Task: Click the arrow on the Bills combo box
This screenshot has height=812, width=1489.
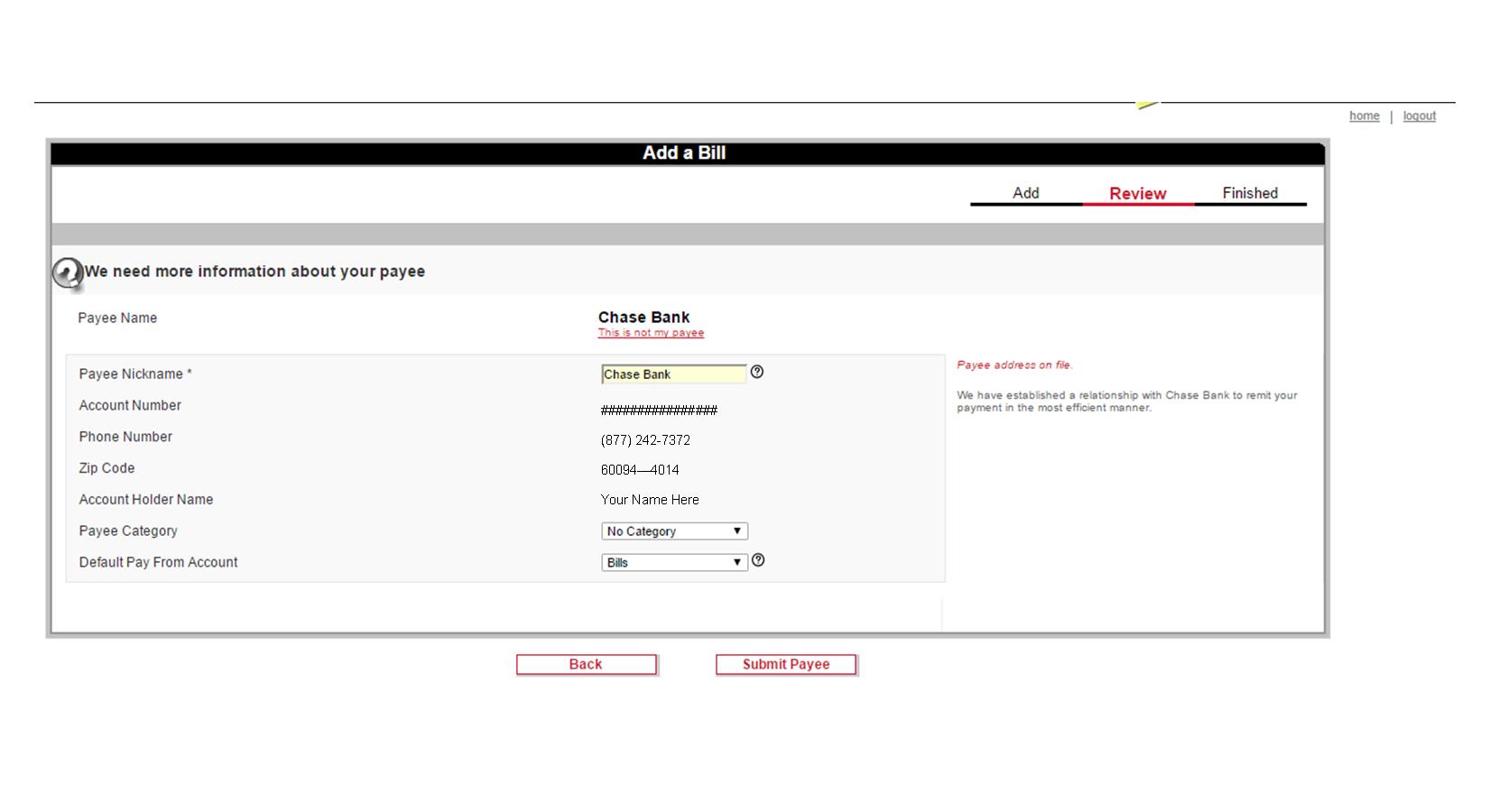Action: pos(736,562)
